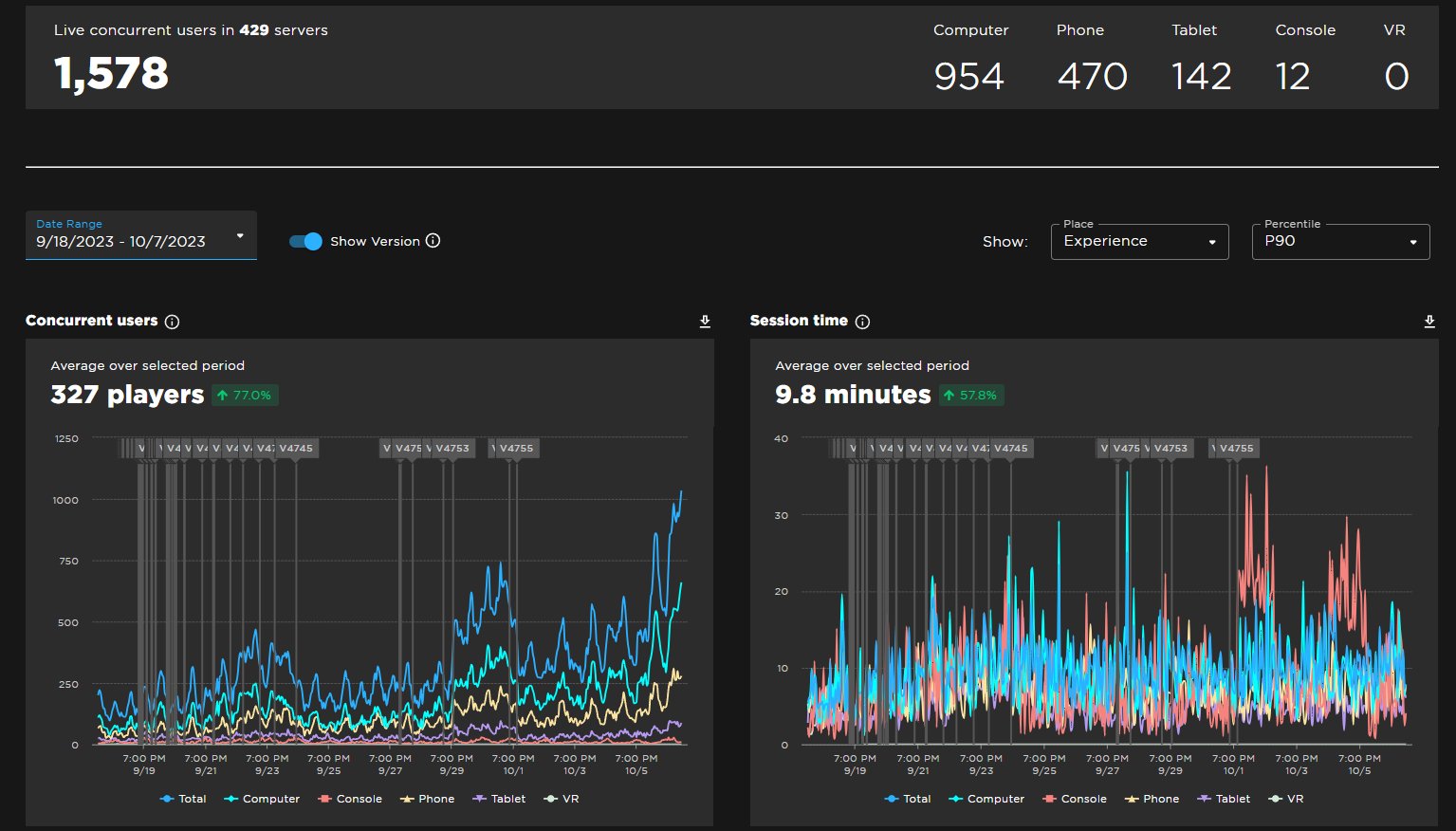The width and height of the screenshot is (1456, 831).
Task: Click the info icon next to Show Version
Action: pos(433,241)
